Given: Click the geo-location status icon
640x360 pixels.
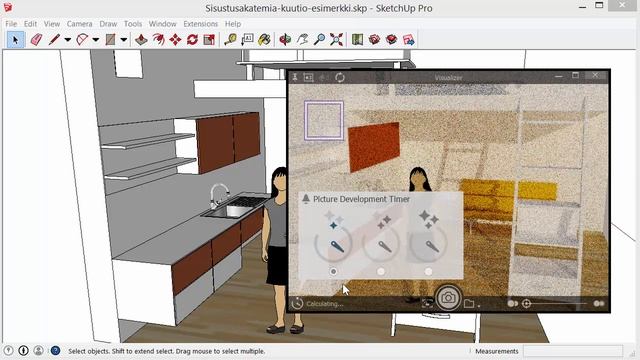Looking at the screenshot, I should 9,351.
